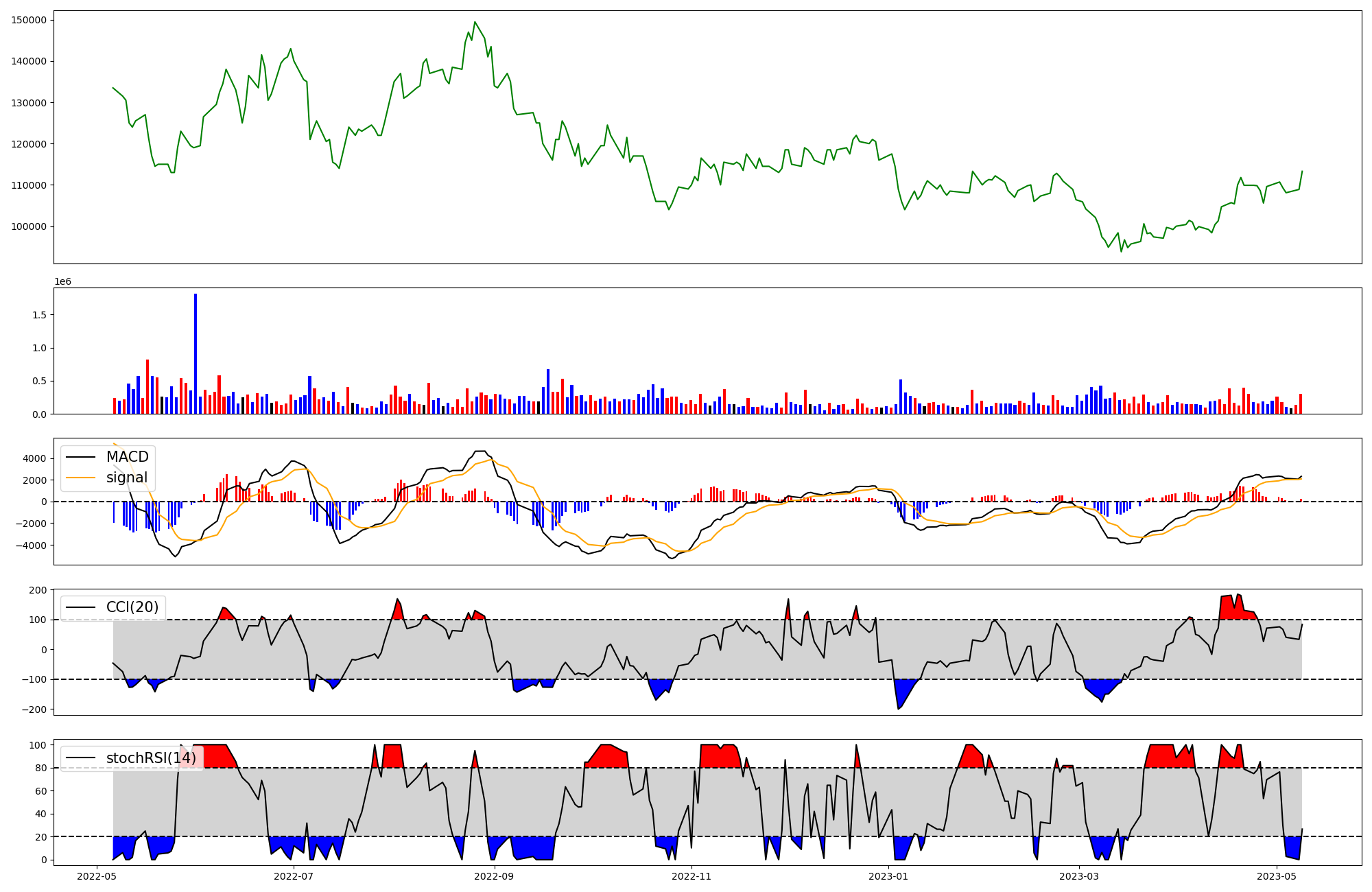This screenshot has width=1372, height=892.
Task: Click the highest peak of green price line
Action: pyautogui.click(x=475, y=23)
